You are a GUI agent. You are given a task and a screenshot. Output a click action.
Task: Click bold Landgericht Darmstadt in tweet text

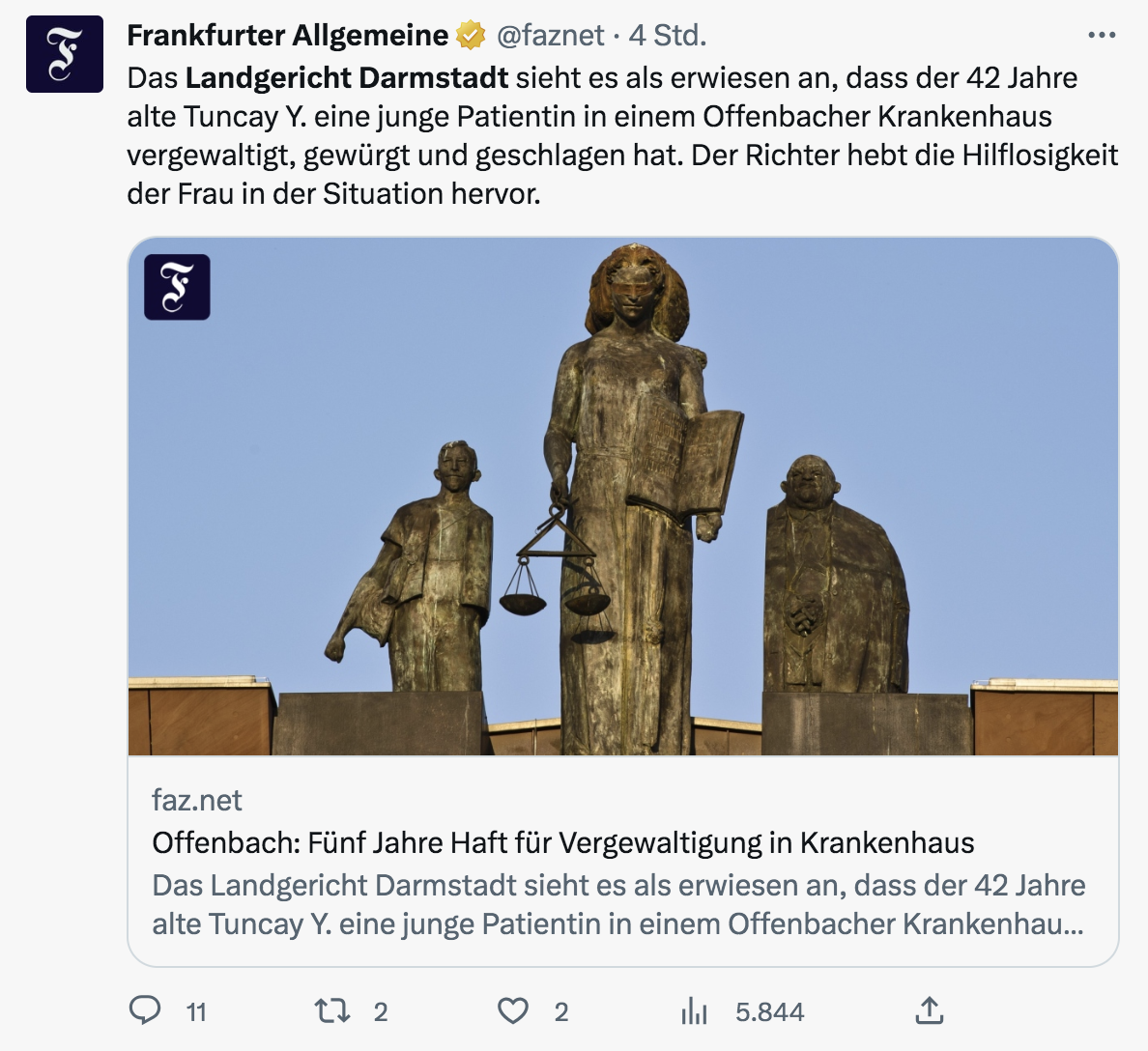point(346,77)
